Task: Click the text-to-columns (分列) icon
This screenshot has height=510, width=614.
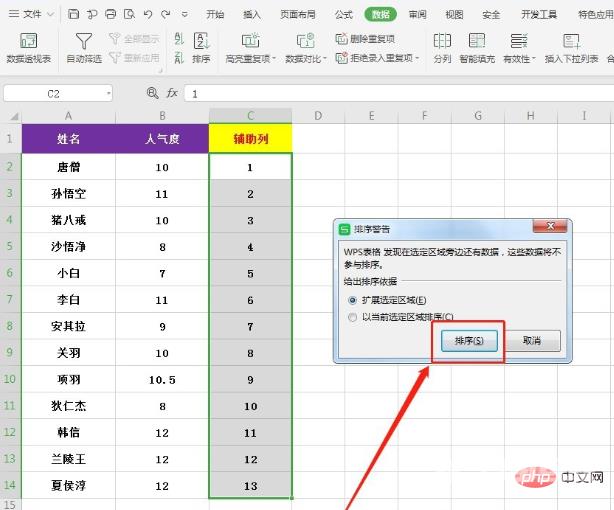Action: click(442, 41)
